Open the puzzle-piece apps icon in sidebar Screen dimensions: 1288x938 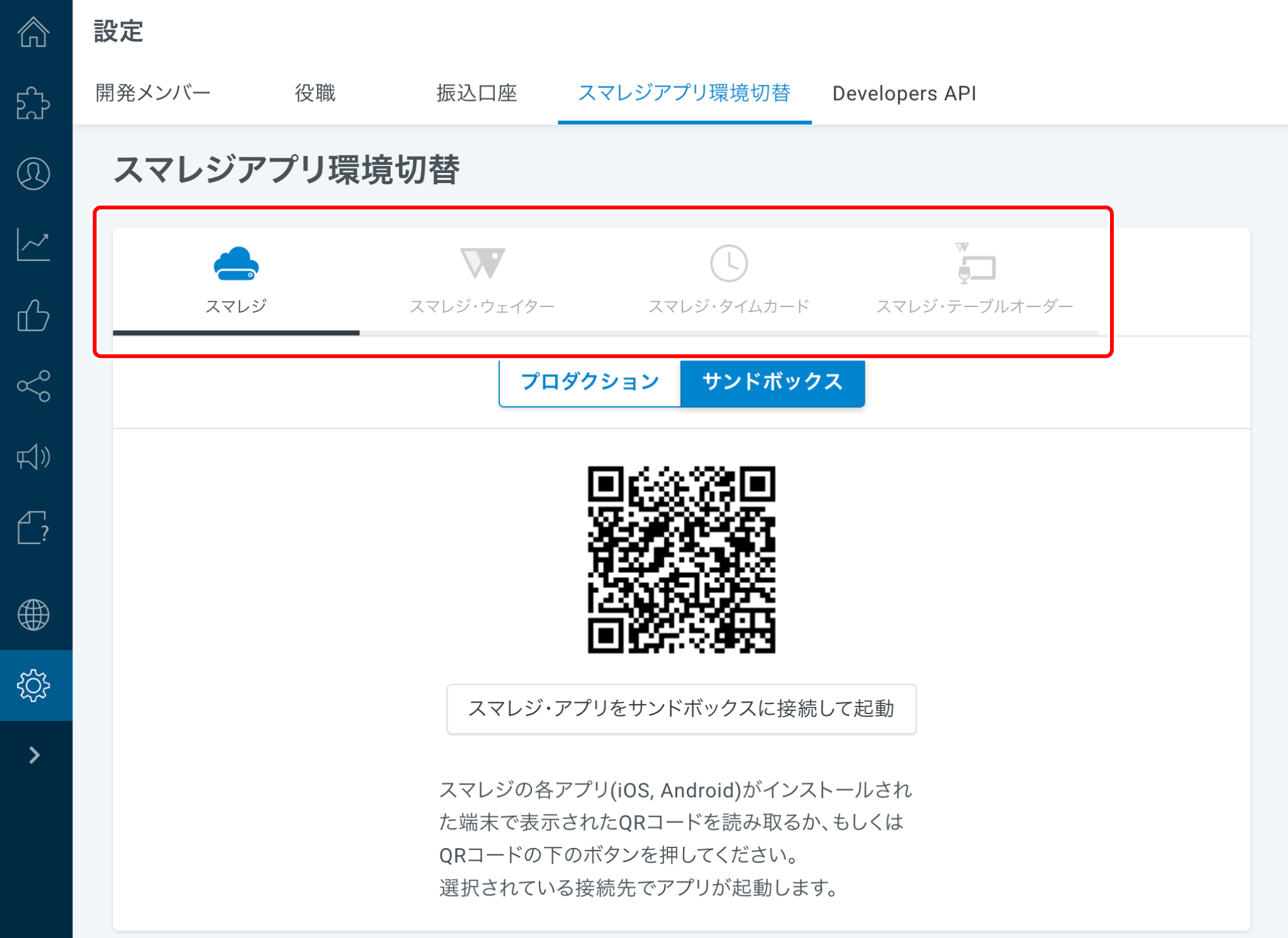(x=34, y=103)
